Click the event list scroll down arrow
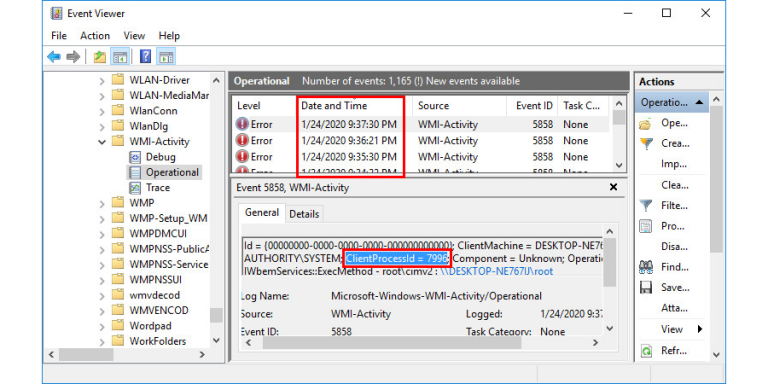The width and height of the screenshot is (768, 384). coord(619,166)
